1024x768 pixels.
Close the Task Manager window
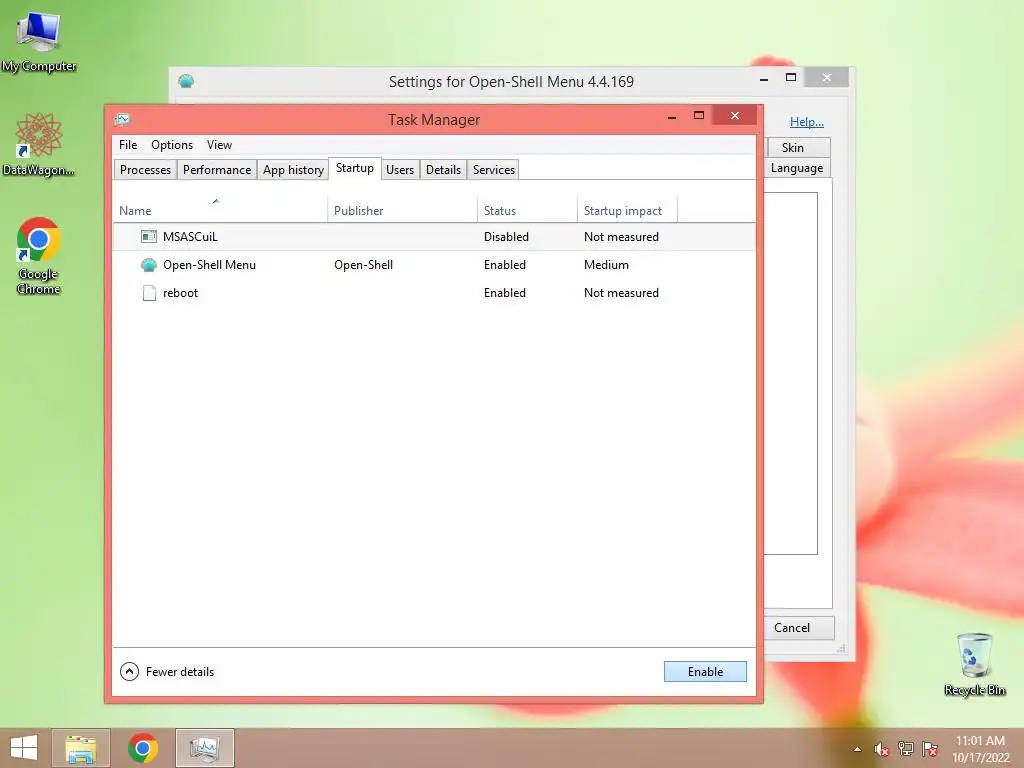[735, 116]
